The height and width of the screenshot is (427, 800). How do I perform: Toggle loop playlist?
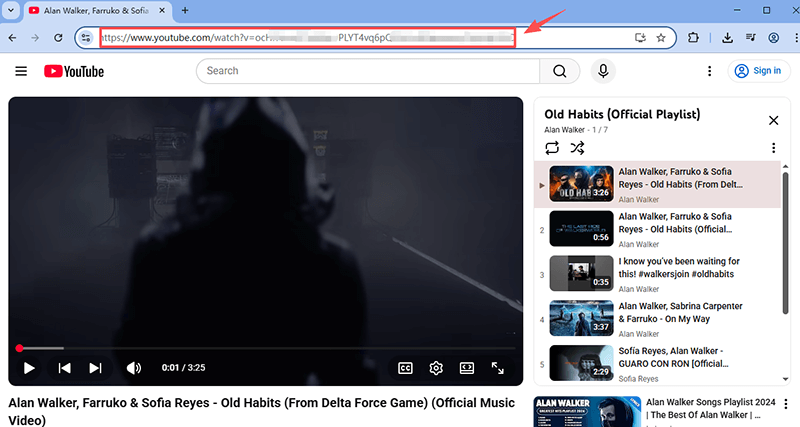pyautogui.click(x=552, y=148)
